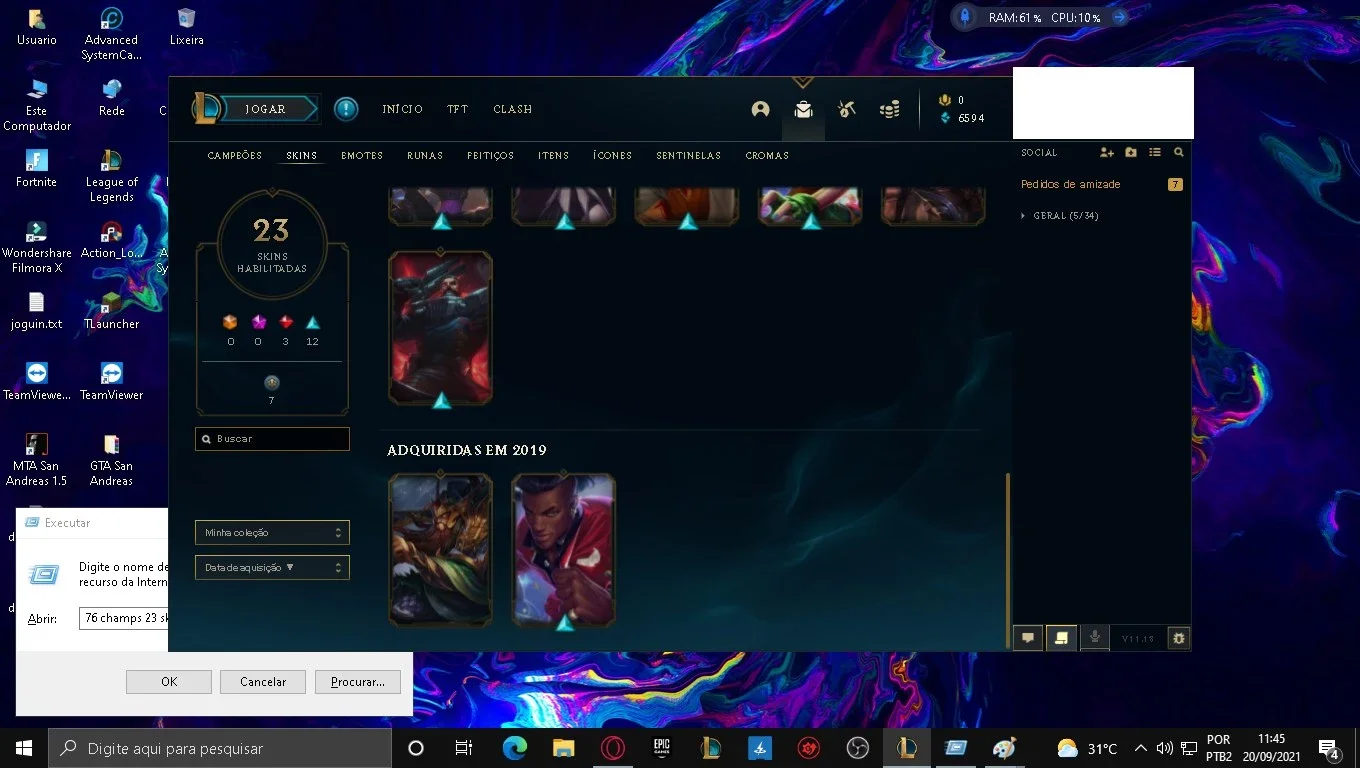Click the search magnifier in Social panel
1360x768 pixels.
(1179, 152)
